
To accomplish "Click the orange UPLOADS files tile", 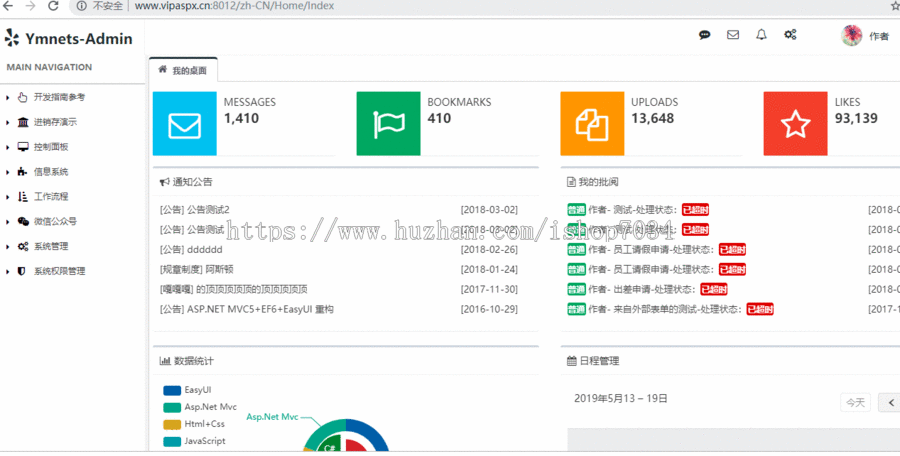I will point(592,123).
